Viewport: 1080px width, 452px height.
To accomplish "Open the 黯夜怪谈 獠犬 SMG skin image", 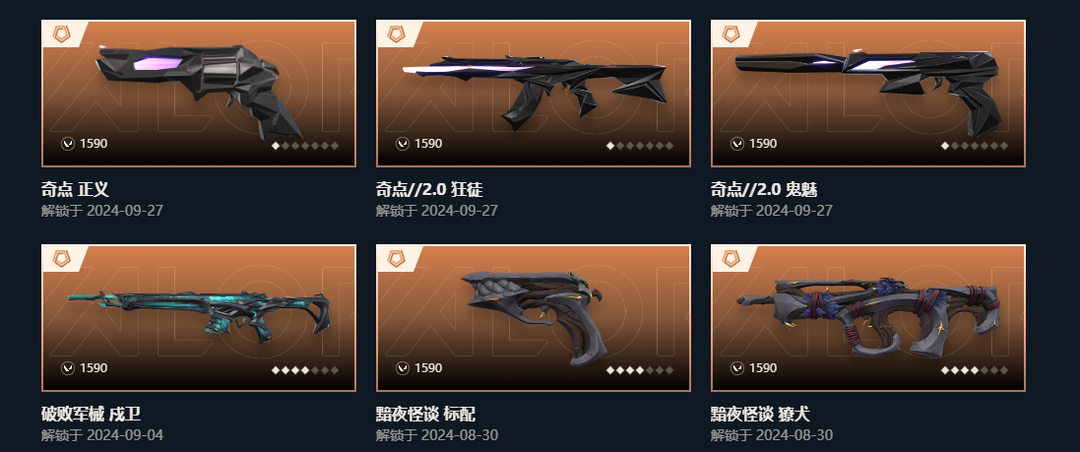I will [868, 318].
